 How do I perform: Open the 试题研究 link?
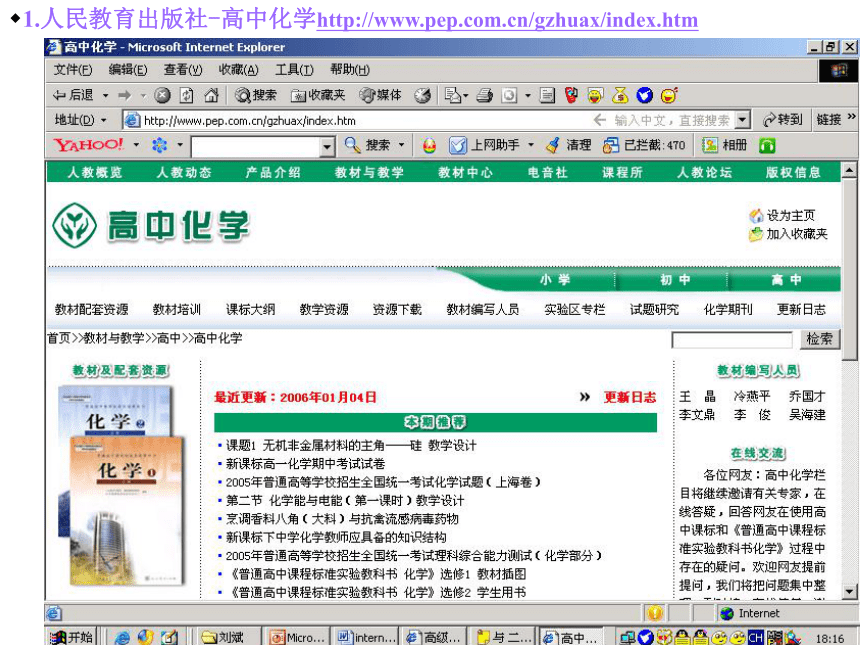click(654, 309)
